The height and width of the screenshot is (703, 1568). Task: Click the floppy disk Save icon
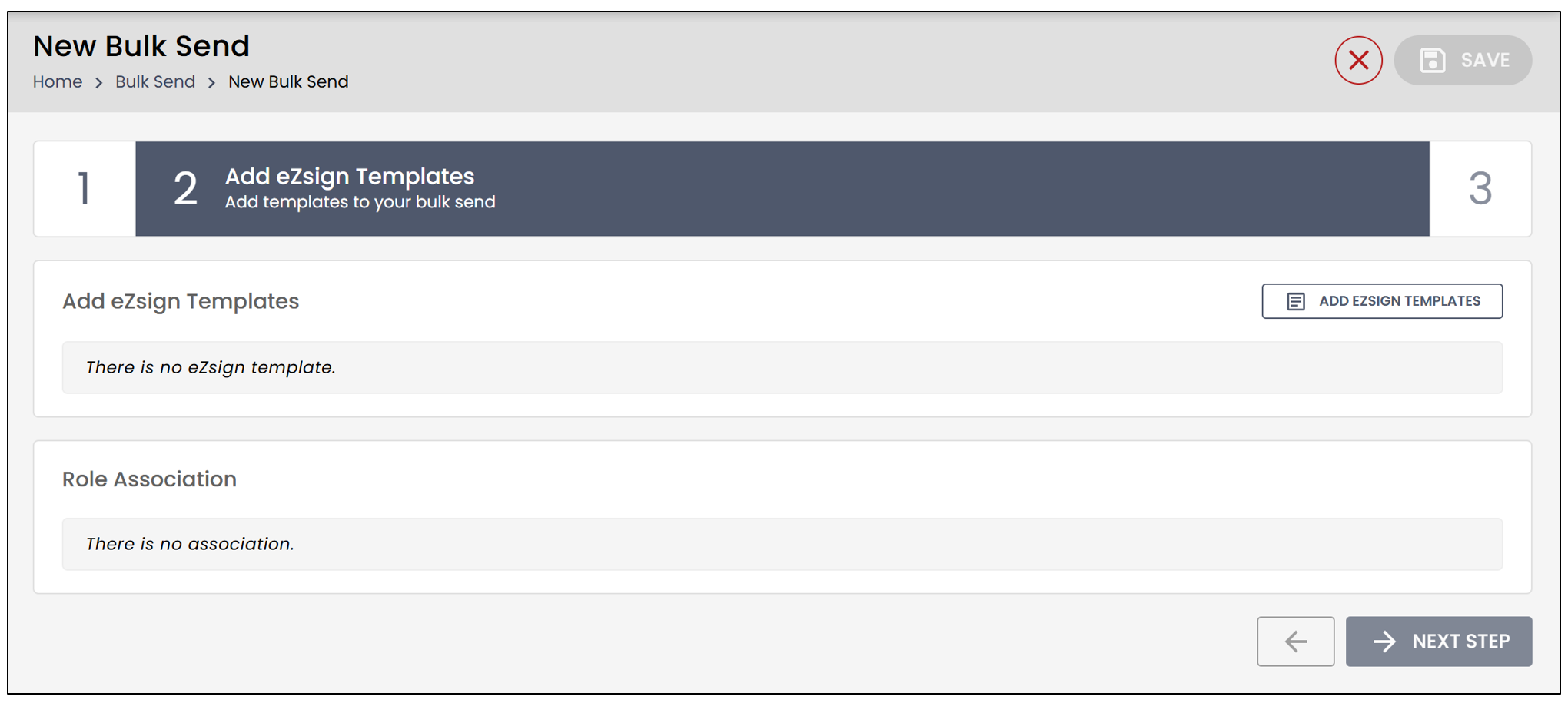point(1432,60)
